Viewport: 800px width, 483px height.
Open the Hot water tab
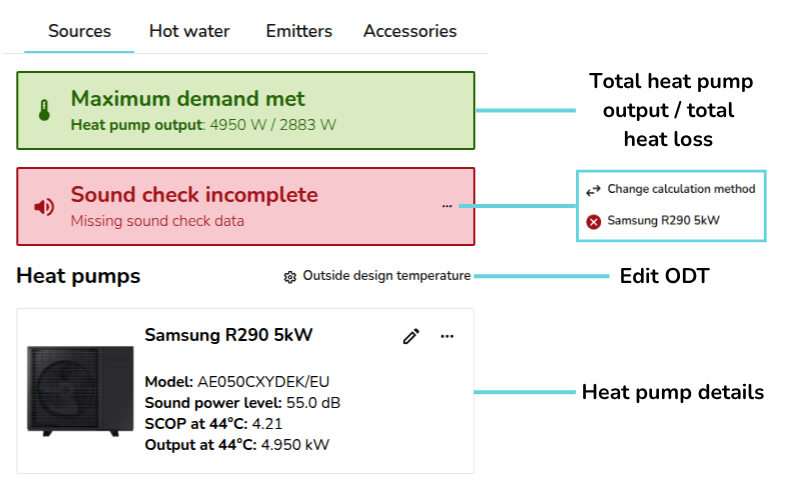click(189, 31)
